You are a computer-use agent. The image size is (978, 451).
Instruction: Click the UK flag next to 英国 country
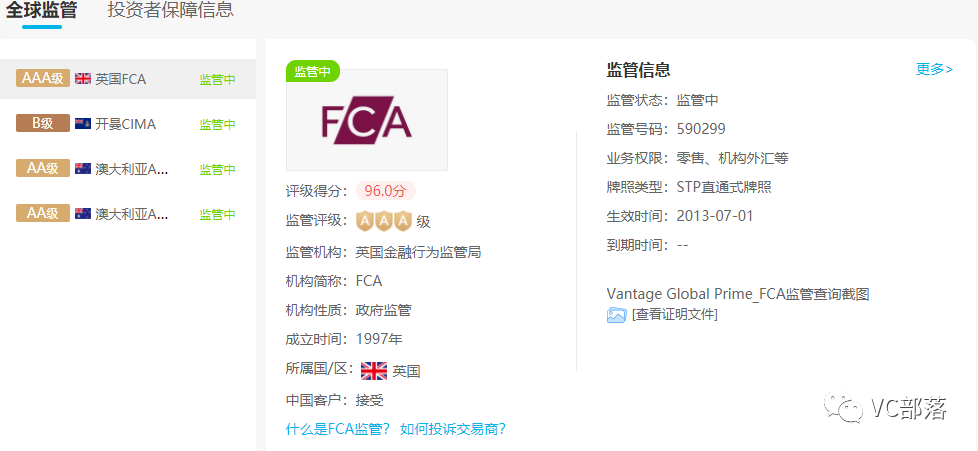click(x=374, y=371)
